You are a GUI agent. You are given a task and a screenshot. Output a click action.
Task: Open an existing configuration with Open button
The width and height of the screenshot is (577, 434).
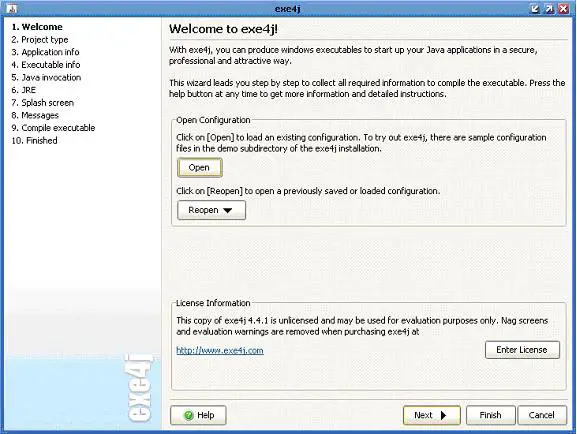(199, 168)
